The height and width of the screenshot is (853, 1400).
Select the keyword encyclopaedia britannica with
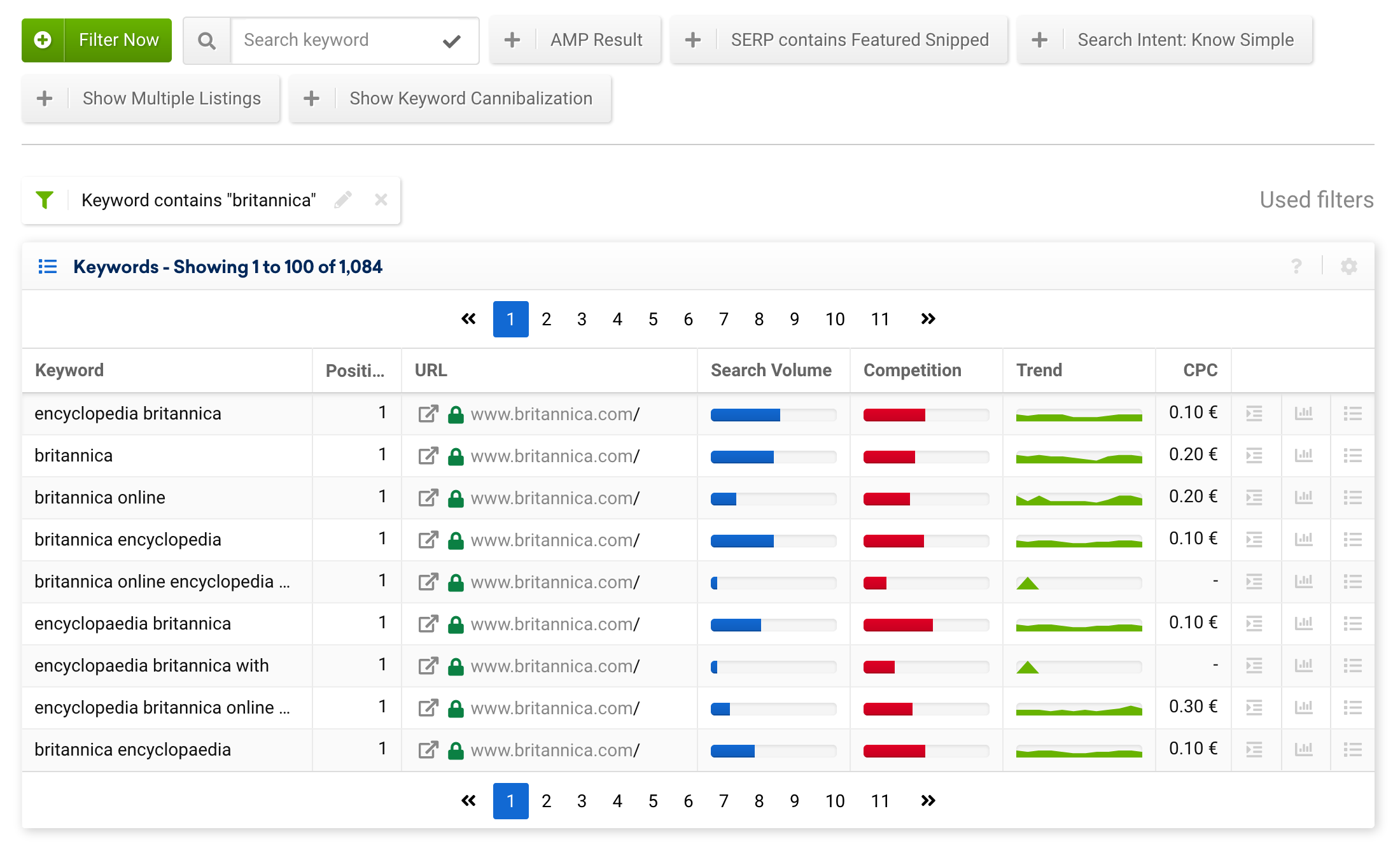point(151,666)
